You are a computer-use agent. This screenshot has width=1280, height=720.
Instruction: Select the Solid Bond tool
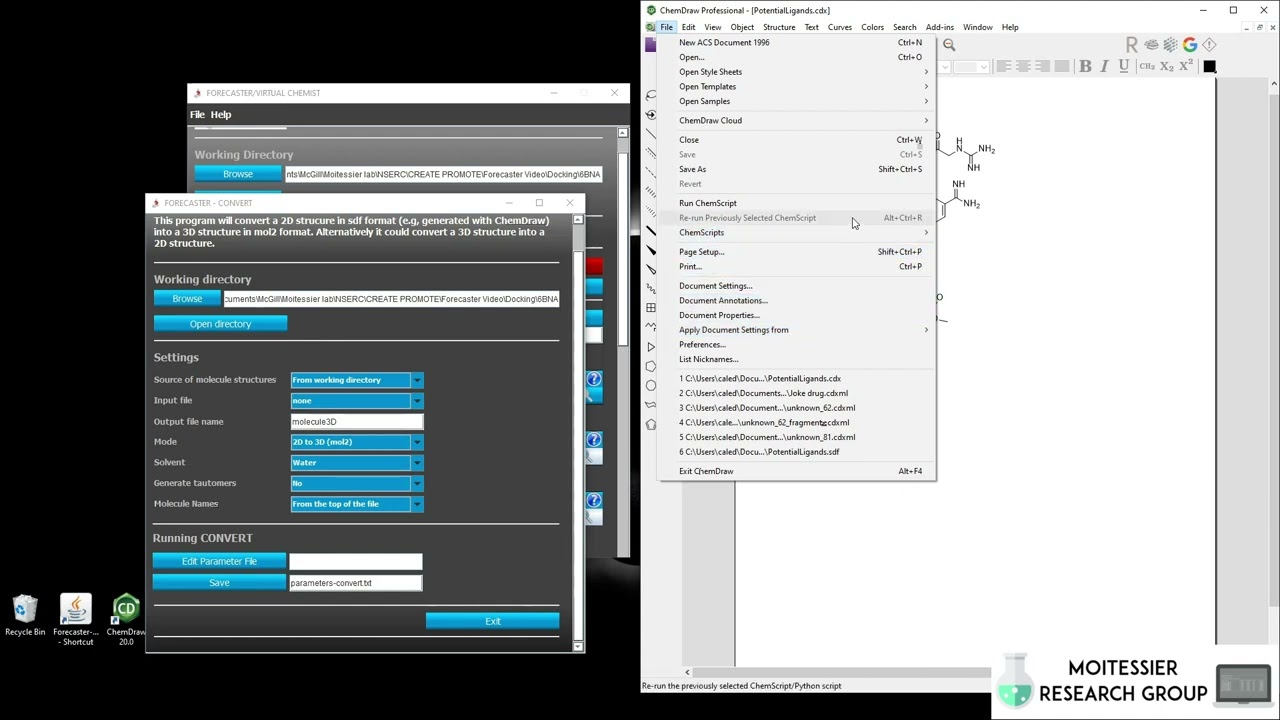(651, 134)
